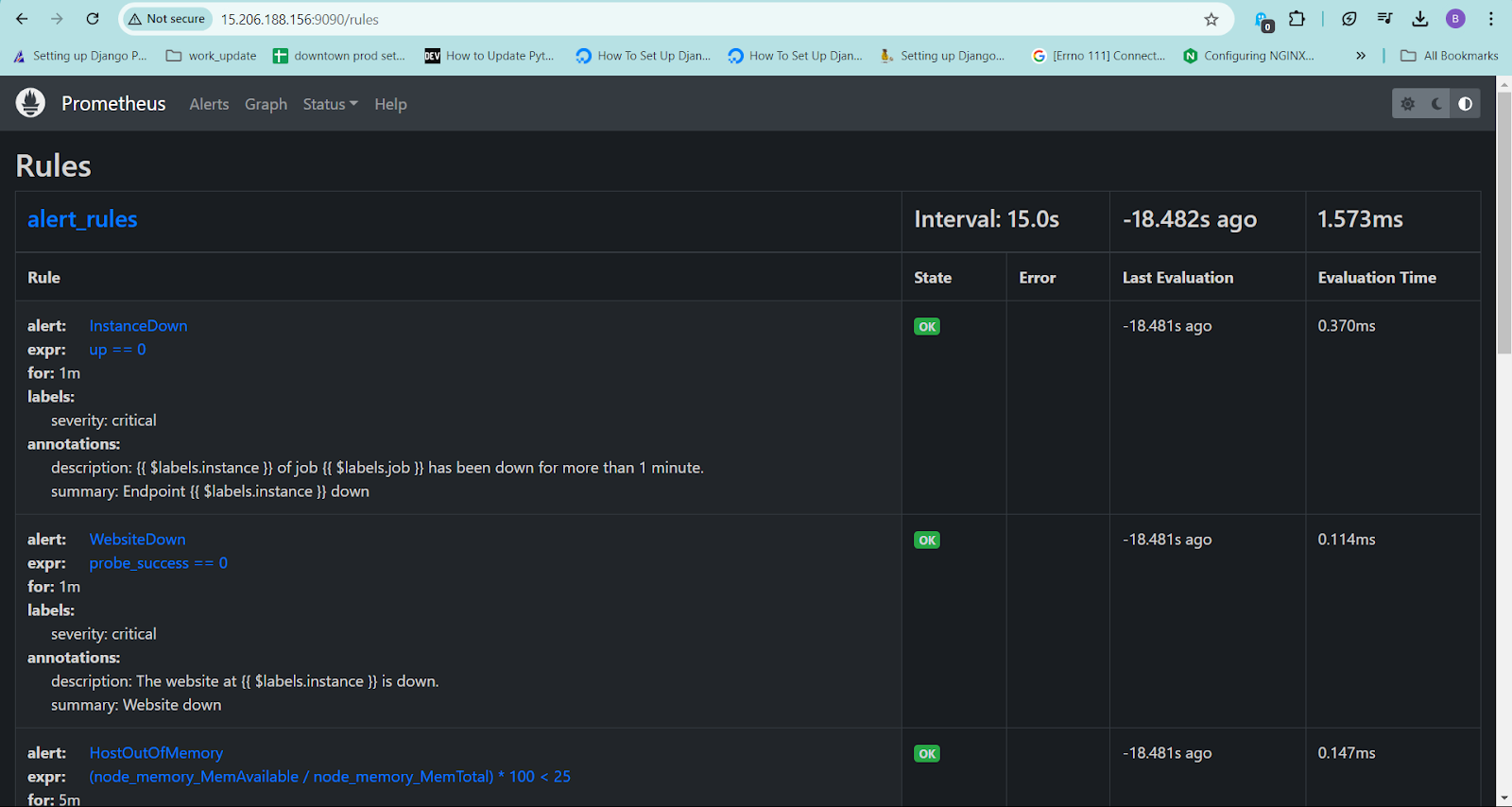Open the Status dropdown menu

(330, 104)
